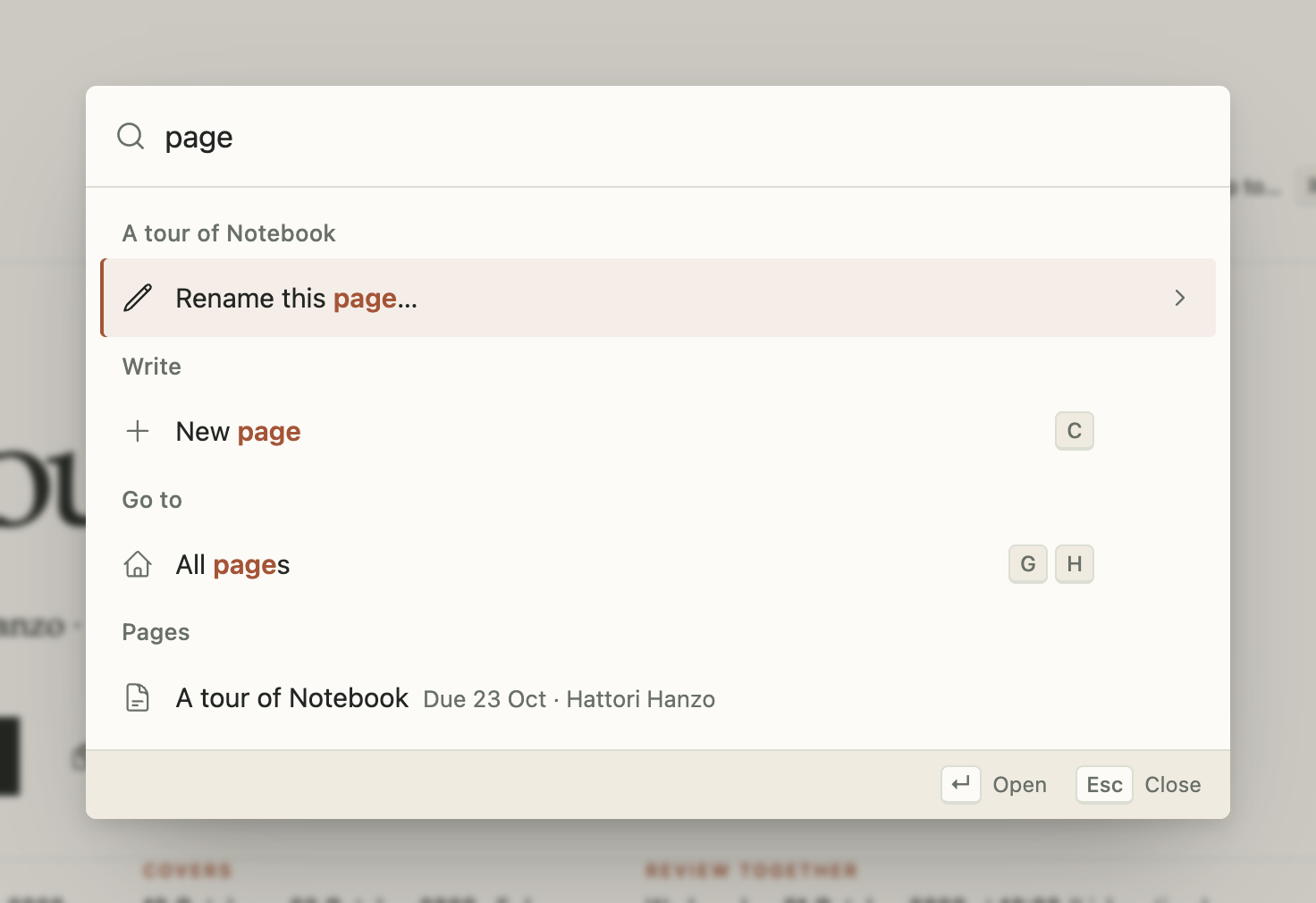Click the pencil icon beside Rename this page
1316x903 pixels.
tap(138, 298)
